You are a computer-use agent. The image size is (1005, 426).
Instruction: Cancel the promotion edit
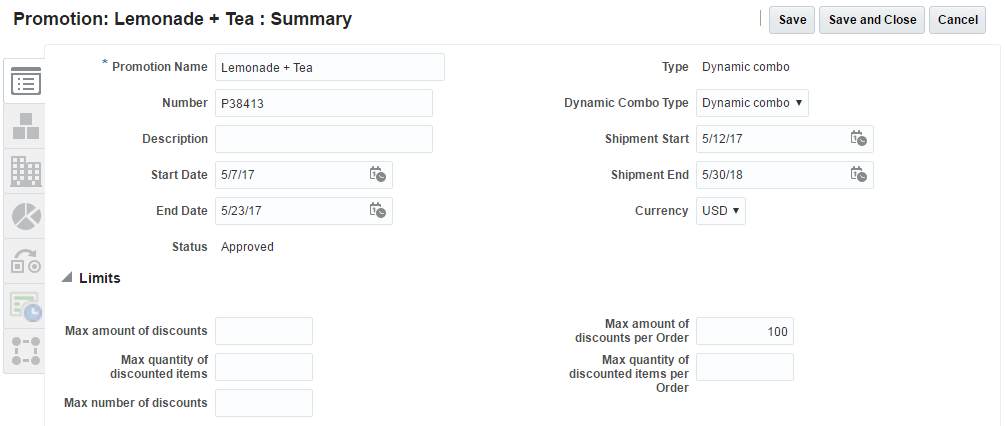(957, 20)
